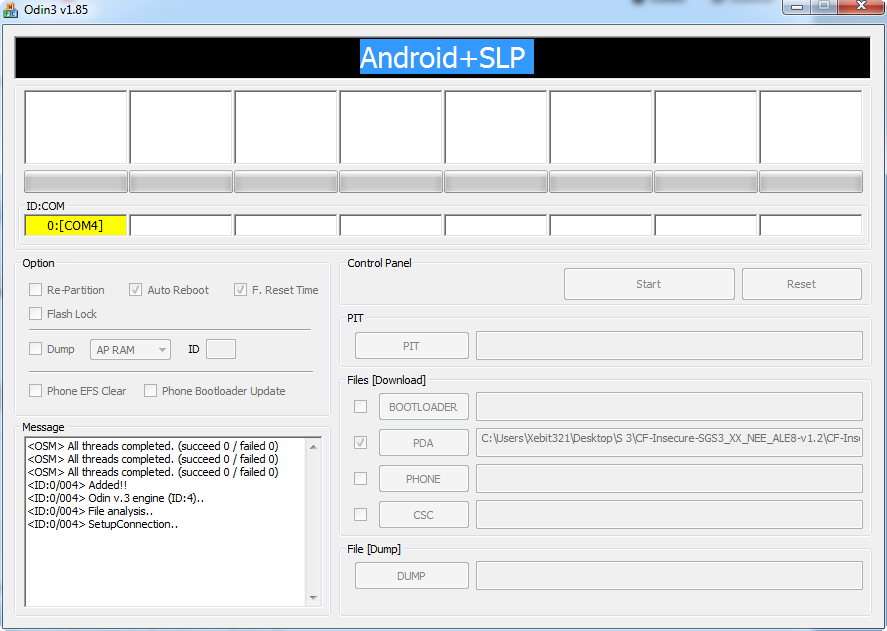The height and width of the screenshot is (631, 887).
Task: Enable the Re-Partition checkbox
Action: [36, 290]
